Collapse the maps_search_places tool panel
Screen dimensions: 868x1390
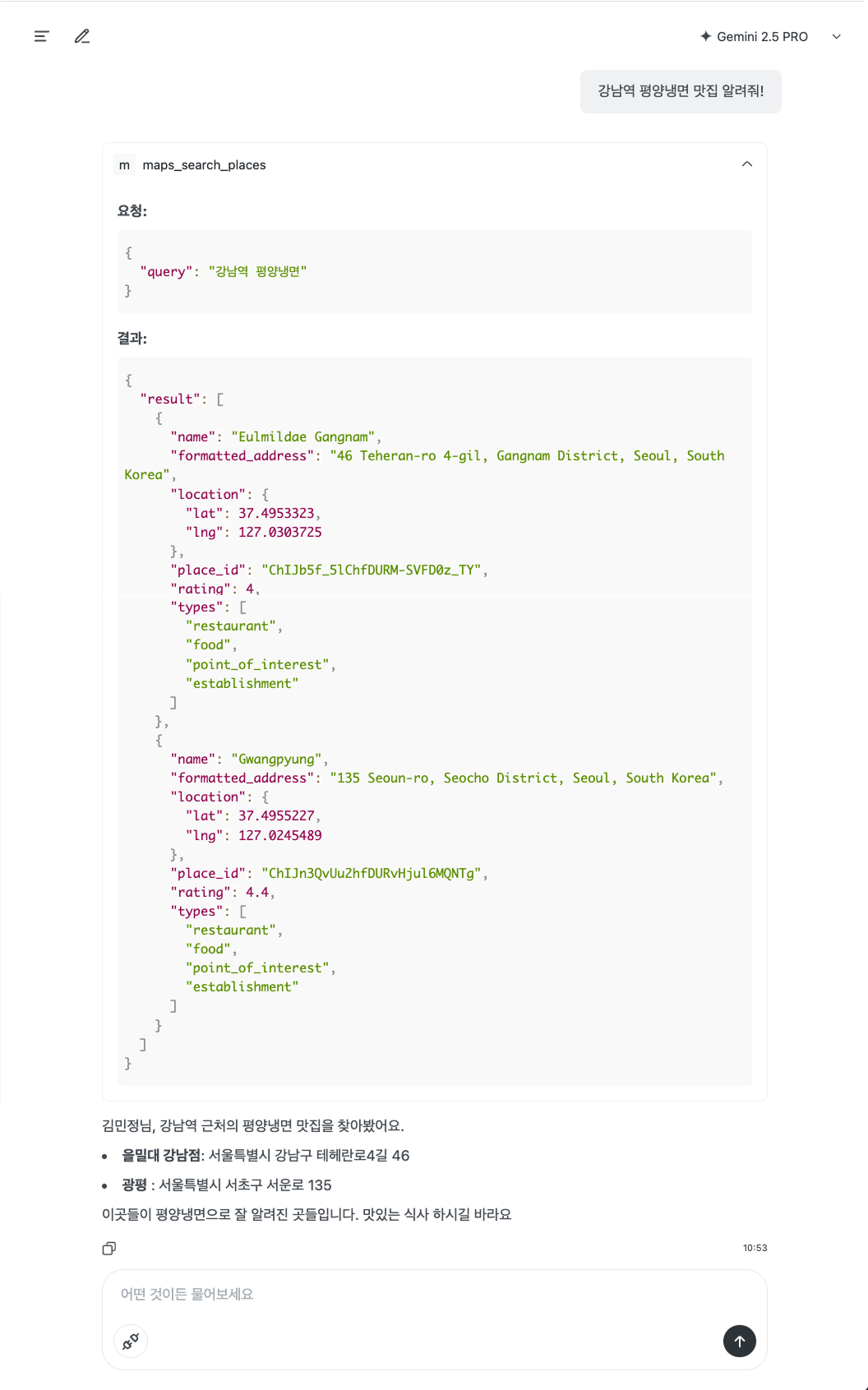coord(746,164)
